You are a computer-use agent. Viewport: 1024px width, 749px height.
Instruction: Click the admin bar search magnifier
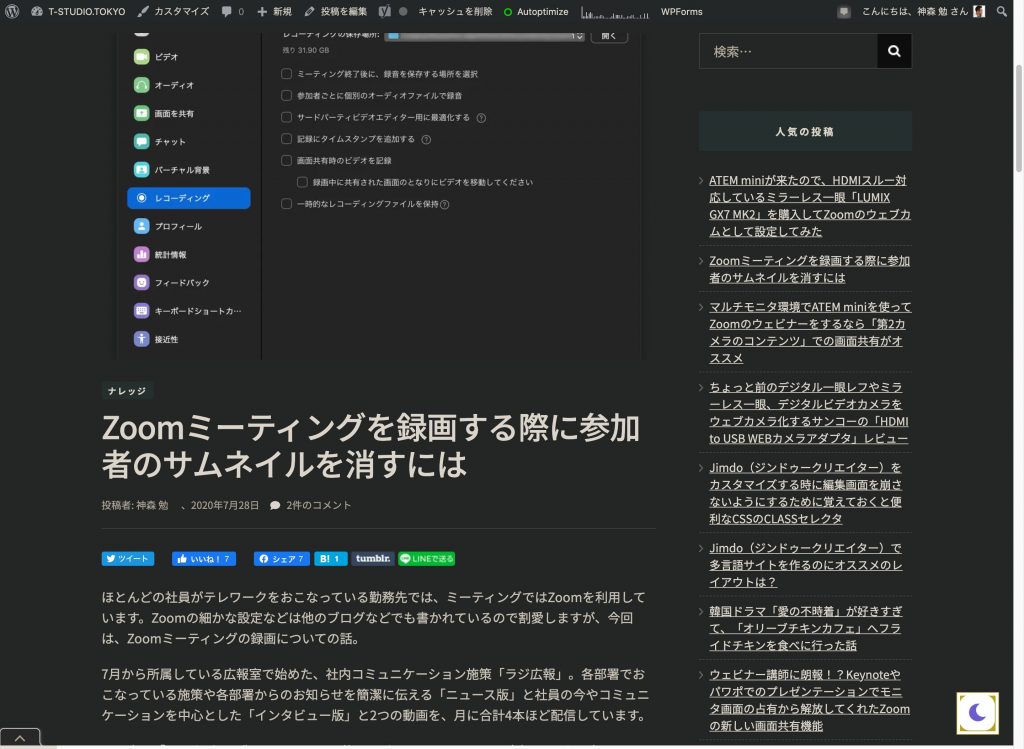1002,11
